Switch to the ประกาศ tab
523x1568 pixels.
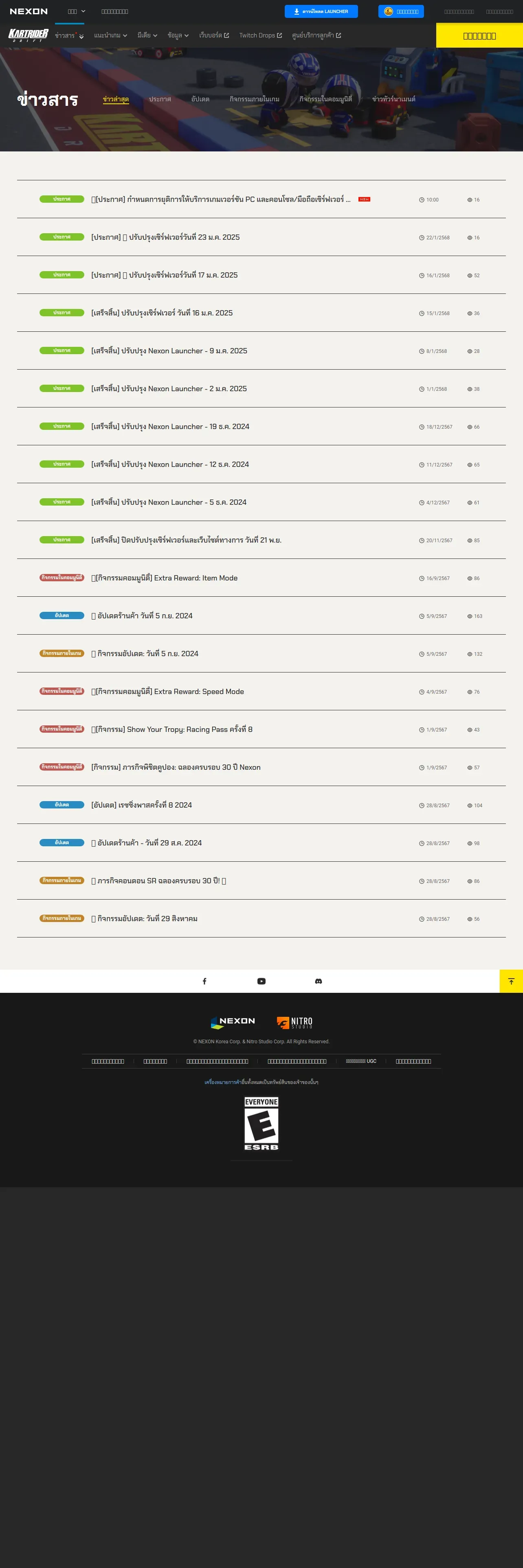[160, 99]
